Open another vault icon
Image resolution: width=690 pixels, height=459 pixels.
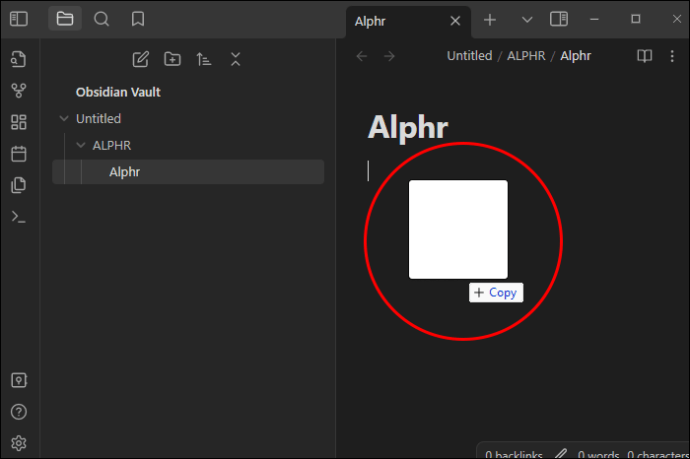point(18,380)
